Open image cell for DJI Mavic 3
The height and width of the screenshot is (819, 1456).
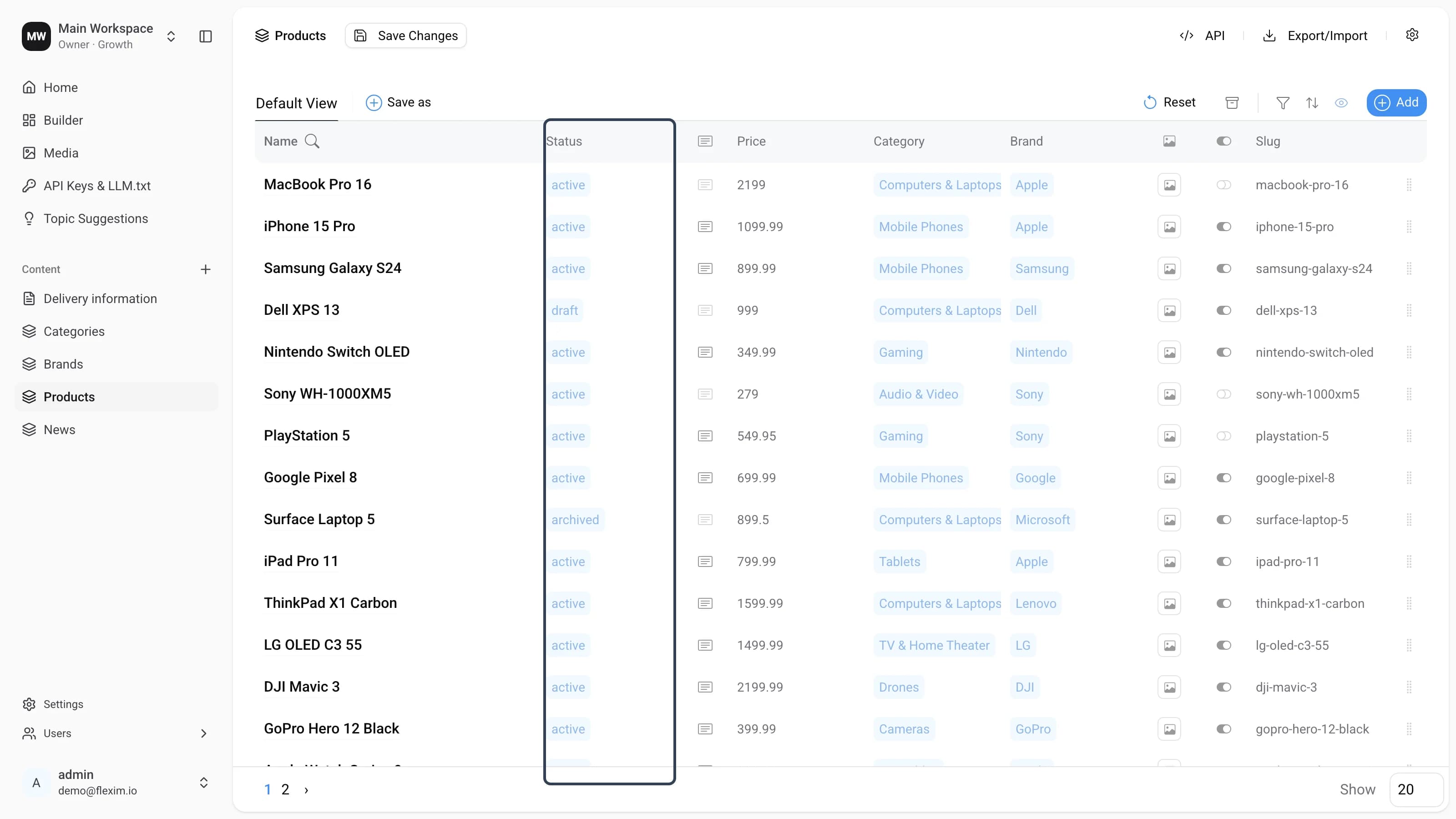coord(1169,687)
